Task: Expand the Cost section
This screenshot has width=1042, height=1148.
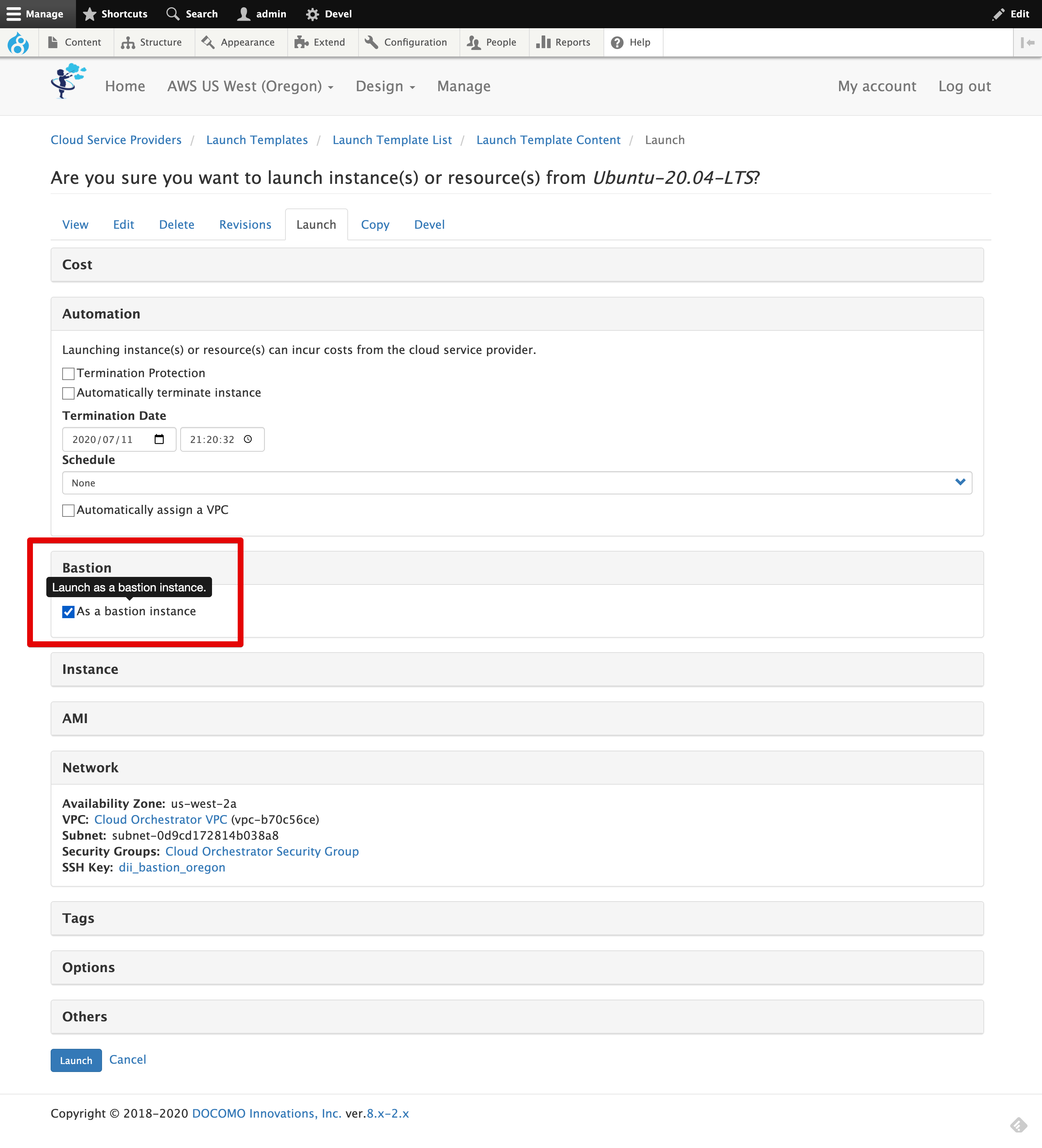Action: click(x=517, y=265)
